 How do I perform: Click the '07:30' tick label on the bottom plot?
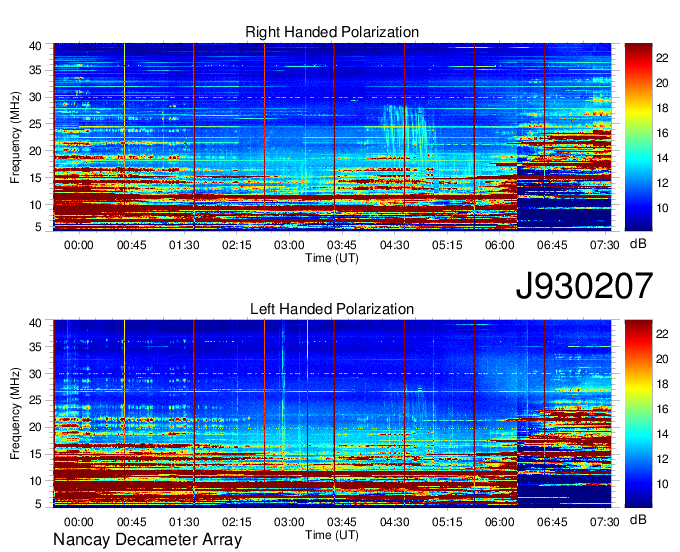605,522
